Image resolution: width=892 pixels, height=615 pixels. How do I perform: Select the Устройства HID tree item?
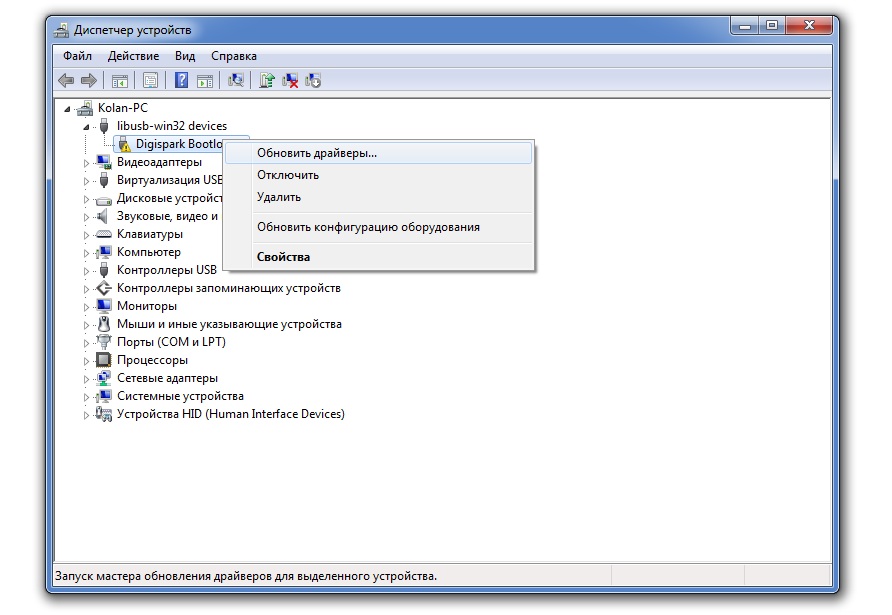(x=230, y=414)
